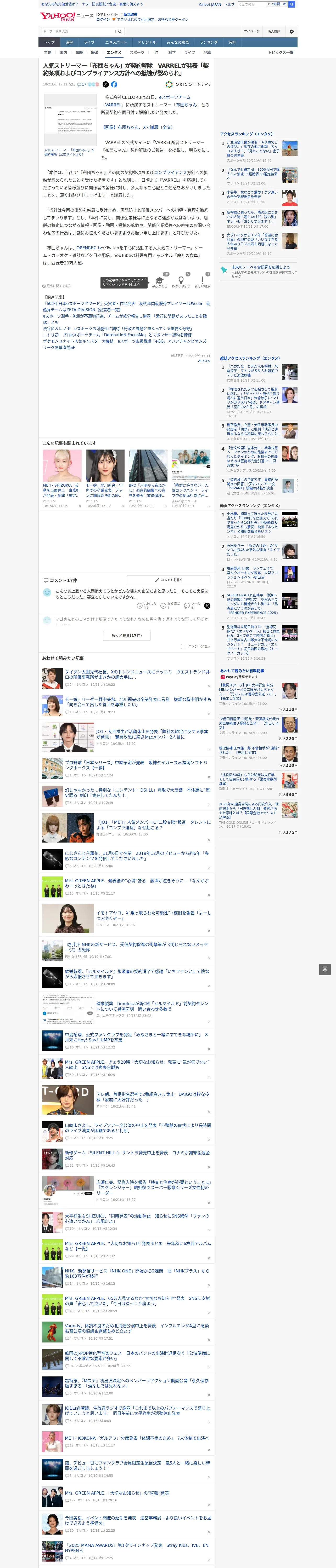Click the settings gear icon in header

point(291,32)
